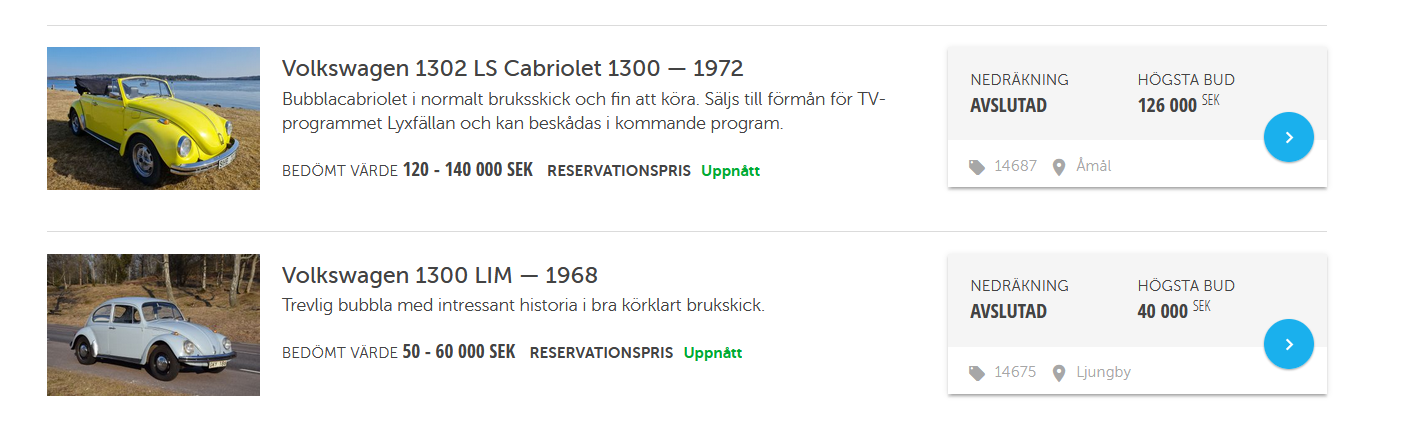Viewport: 1407px width, 426px height.
Task: Click the 50 - 60 000 SEK estimated value
Action: pyautogui.click(x=458, y=353)
